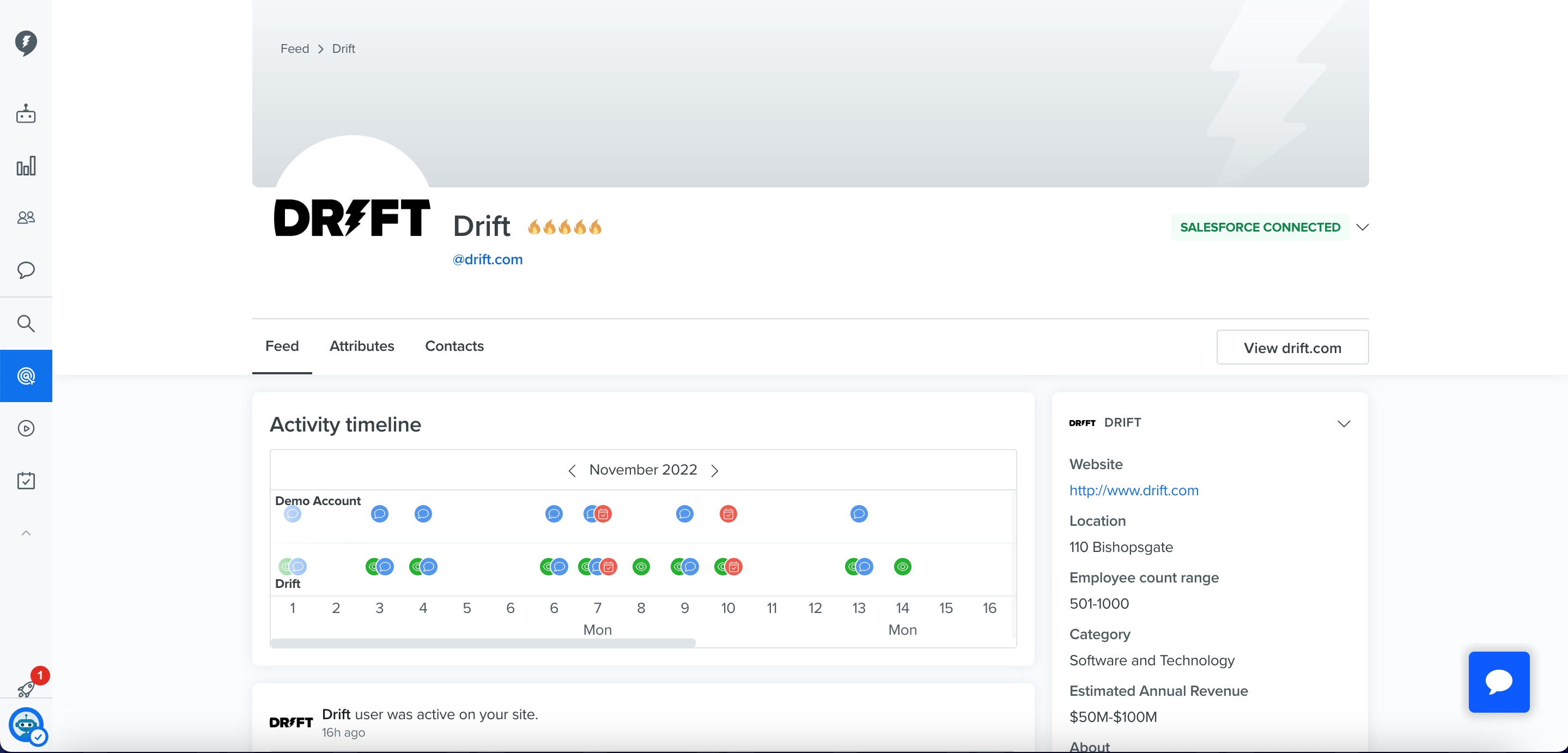Click Demo Account chat marker on day 9

tap(684, 514)
